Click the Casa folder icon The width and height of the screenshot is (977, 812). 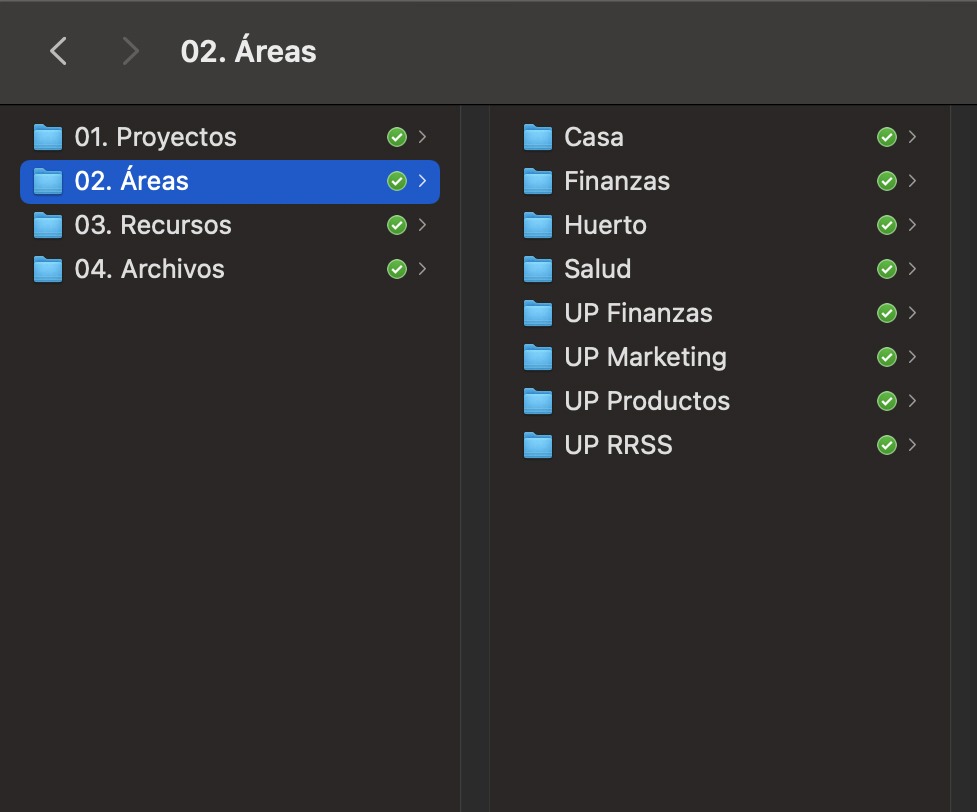point(538,137)
